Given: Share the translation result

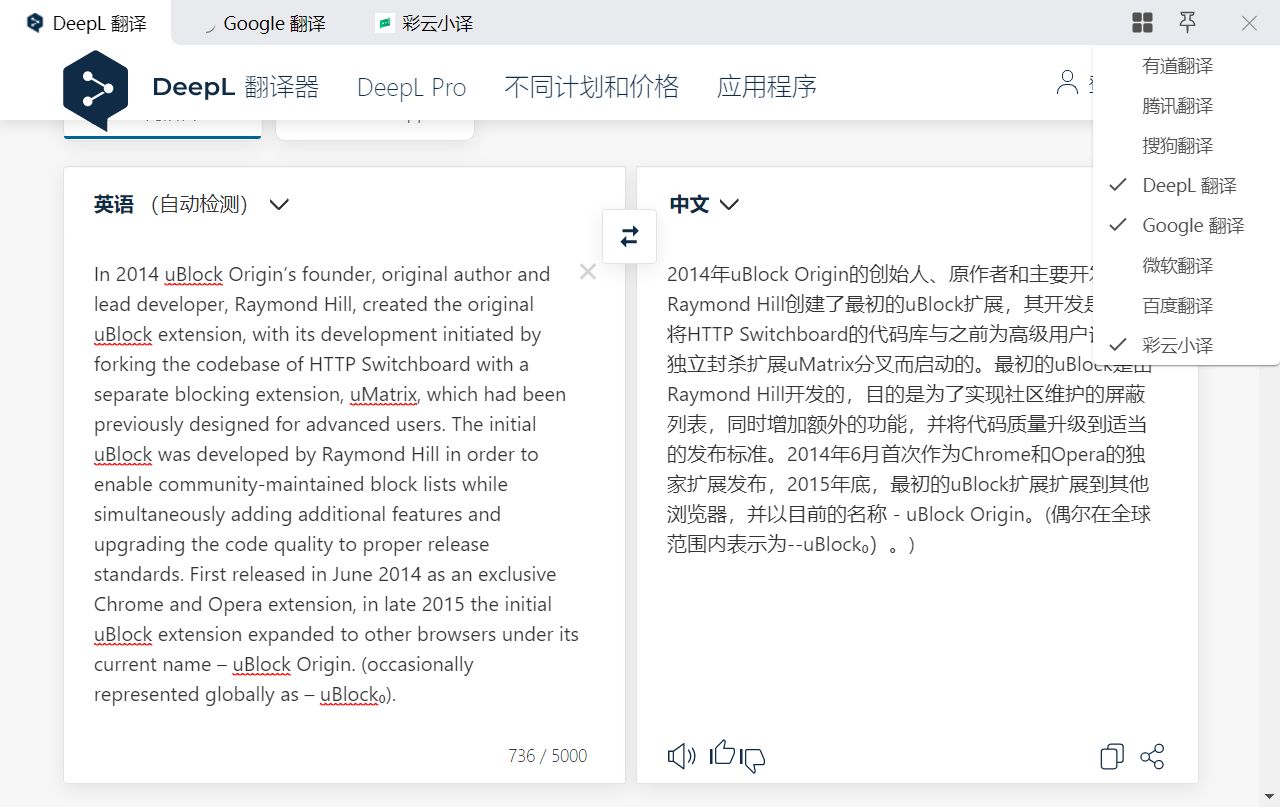Looking at the screenshot, I should 1152,757.
